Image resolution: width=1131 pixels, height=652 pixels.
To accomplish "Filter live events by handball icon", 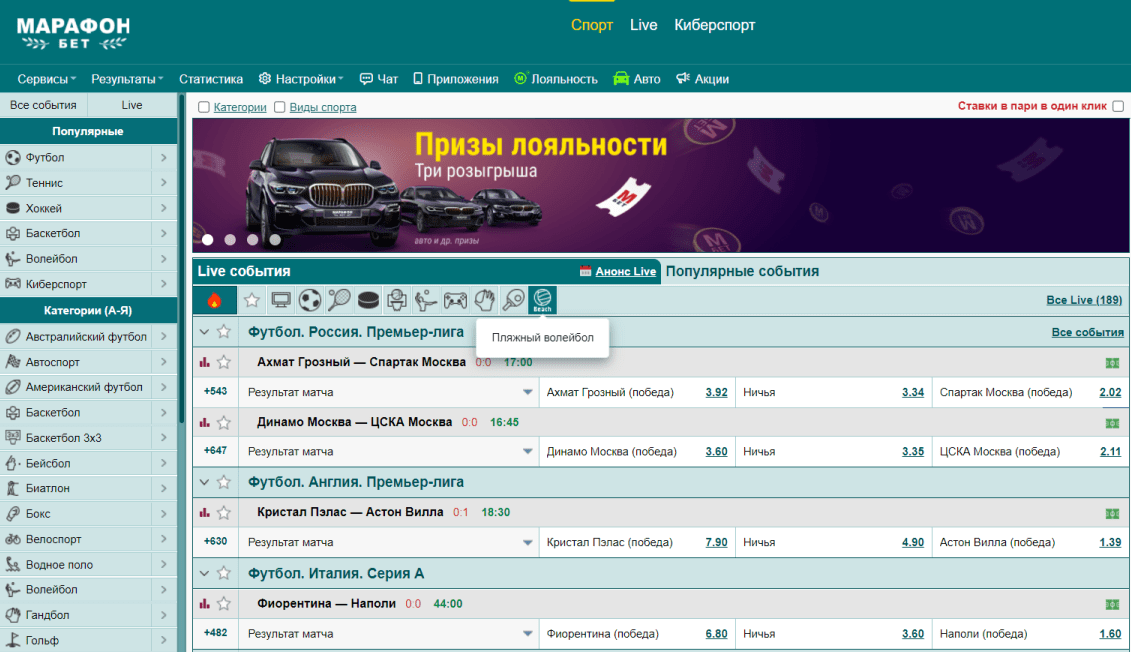I will click(484, 300).
